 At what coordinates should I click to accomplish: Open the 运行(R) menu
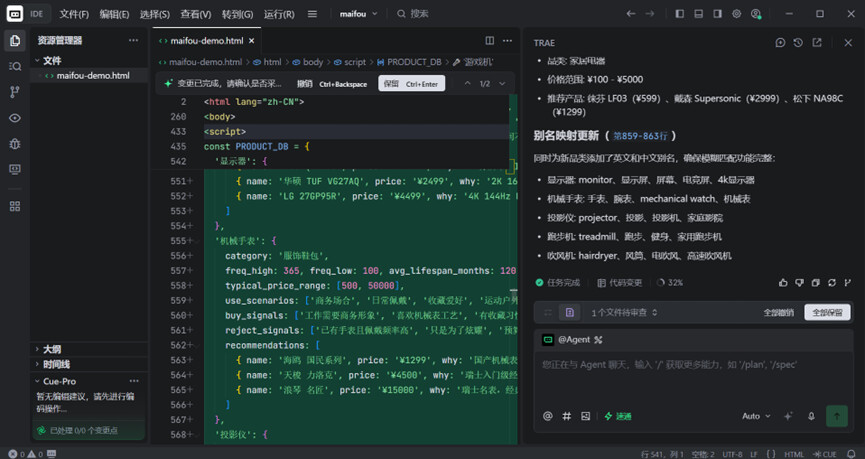pyautogui.click(x=279, y=14)
